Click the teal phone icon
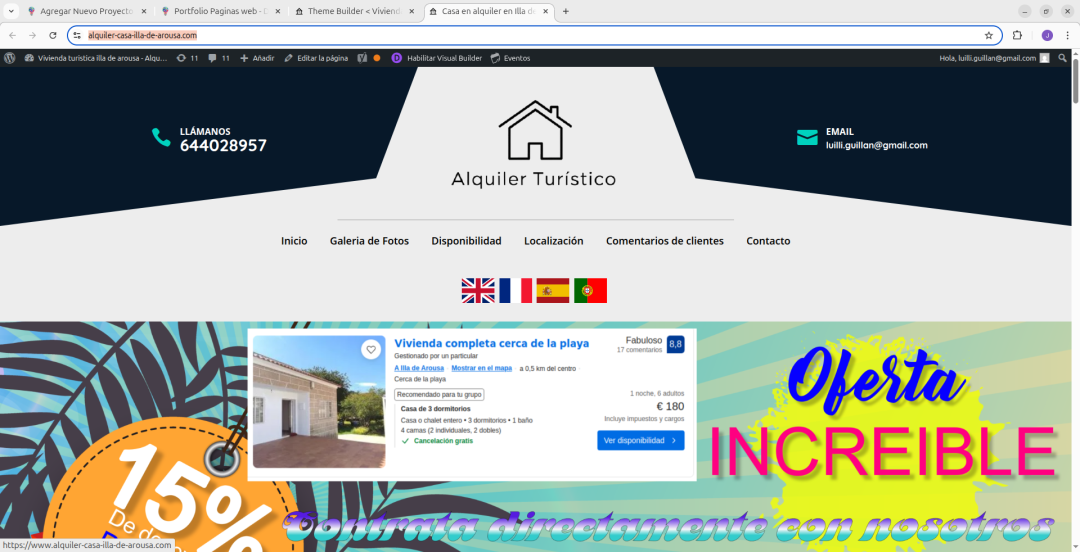This screenshot has width=1080, height=552. pos(161,137)
